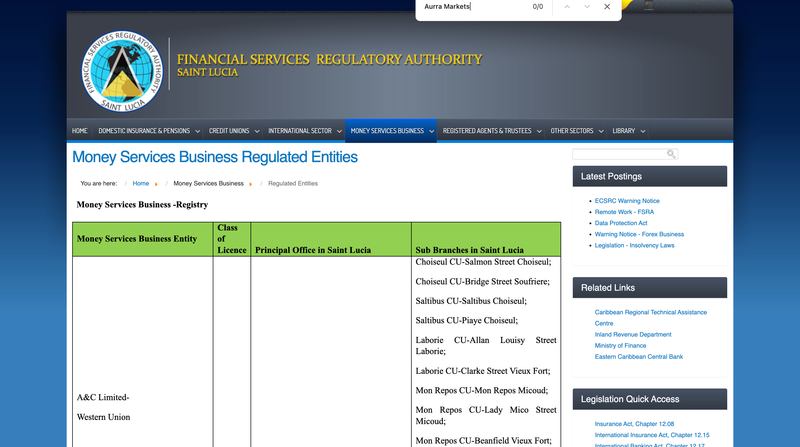Open Other Sectors menu
The height and width of the screenshot is (447, 800).
(x=572, y=131)
